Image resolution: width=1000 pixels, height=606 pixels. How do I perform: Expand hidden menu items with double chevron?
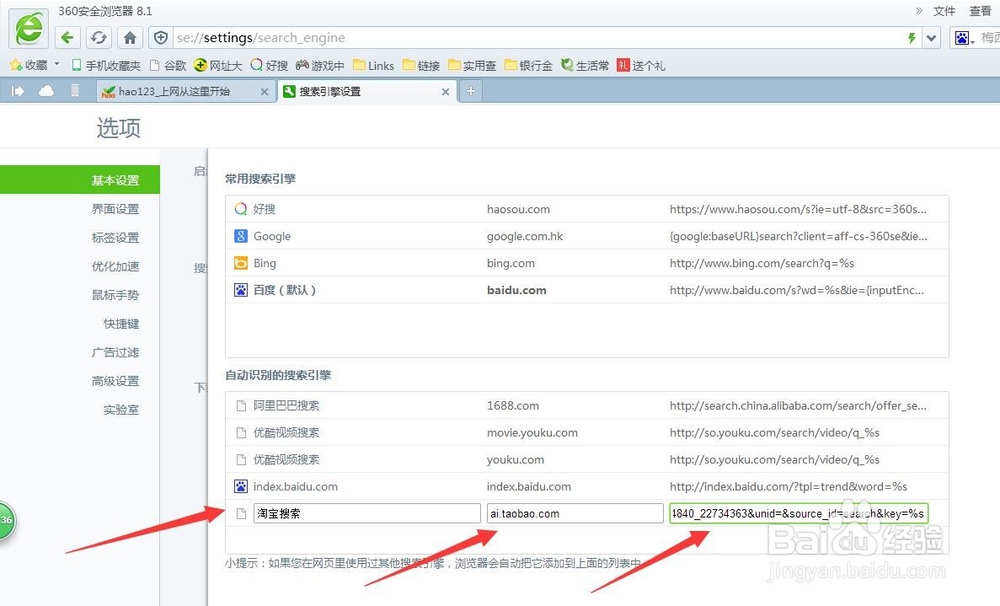[x=919, y=10]
